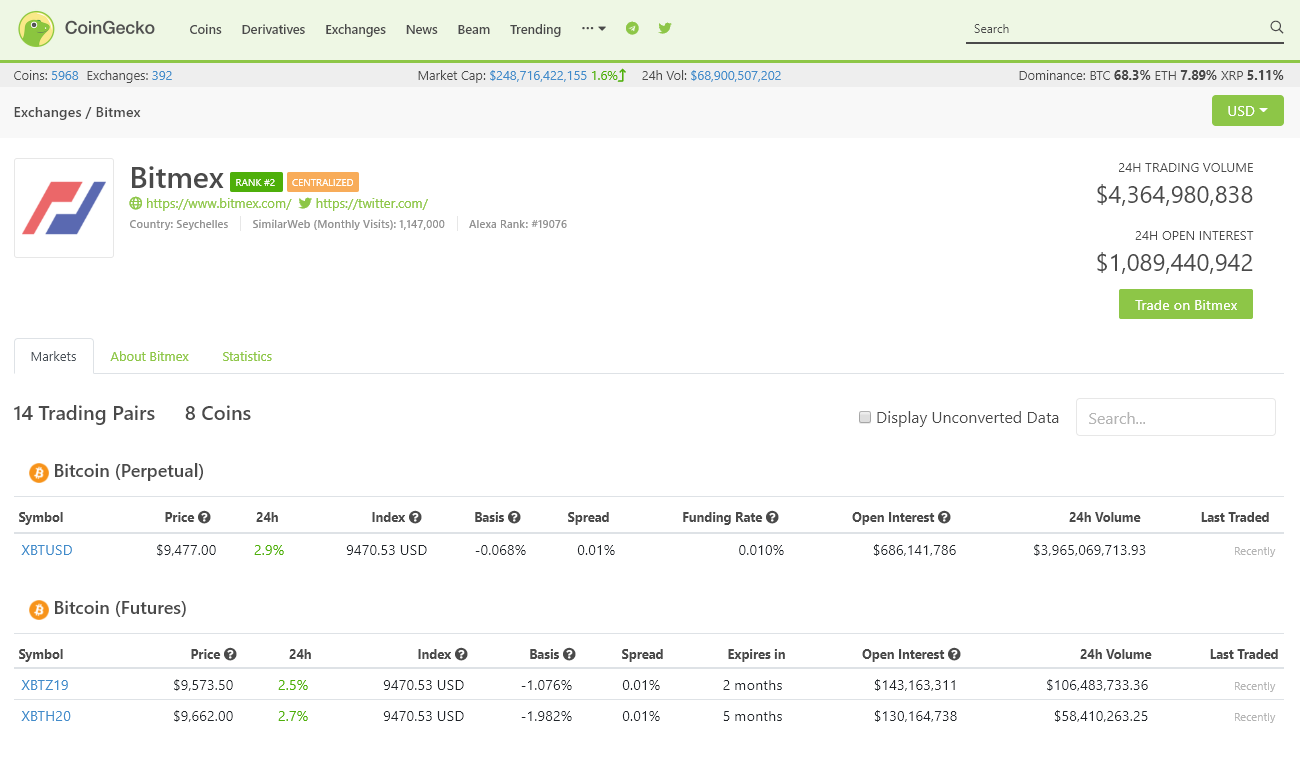Click the Twitter icon beside twitter.com link
1300x760 pixels.
coord(305,203)
